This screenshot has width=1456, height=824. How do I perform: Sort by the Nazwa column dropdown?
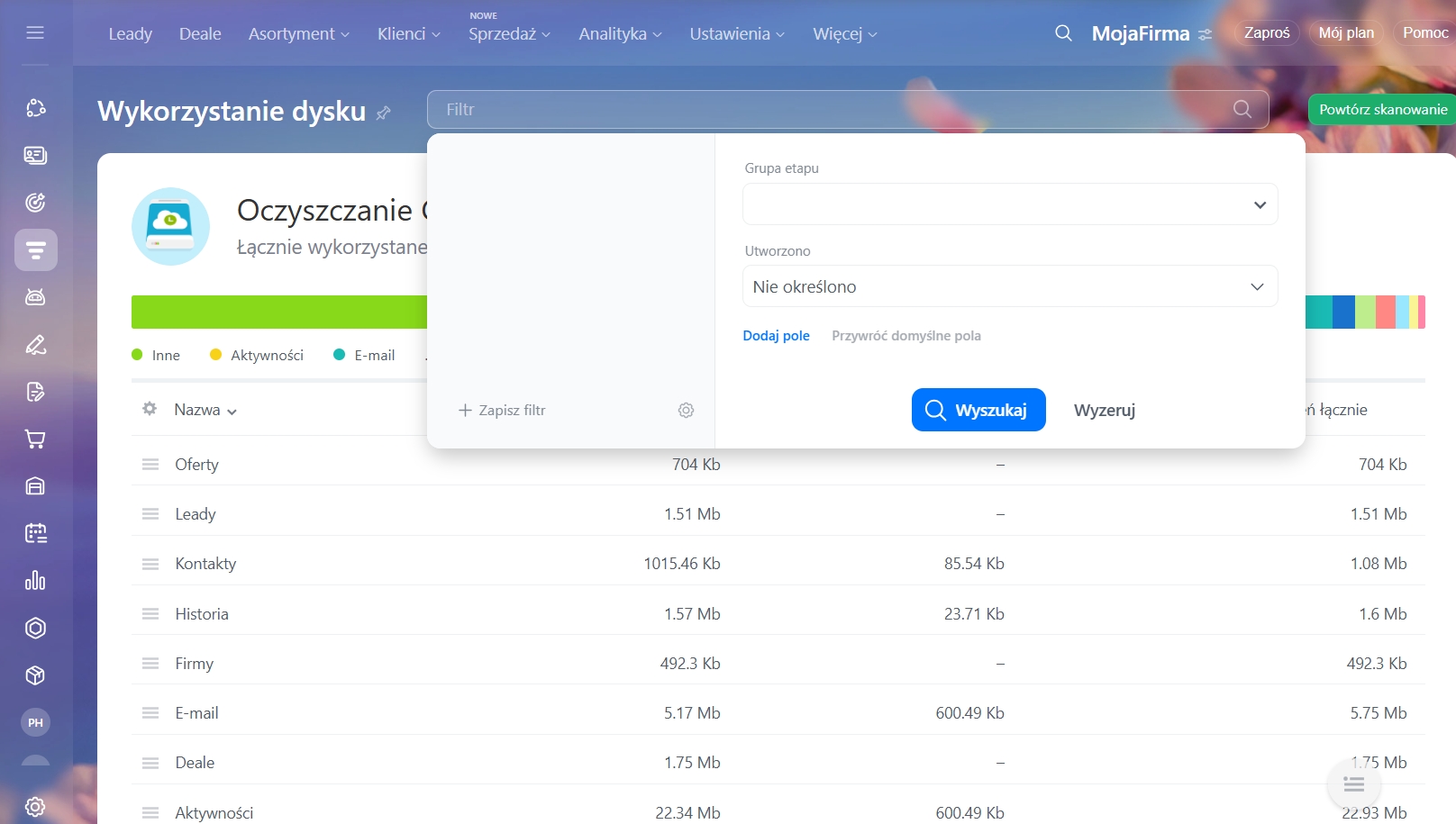point(205,411)
